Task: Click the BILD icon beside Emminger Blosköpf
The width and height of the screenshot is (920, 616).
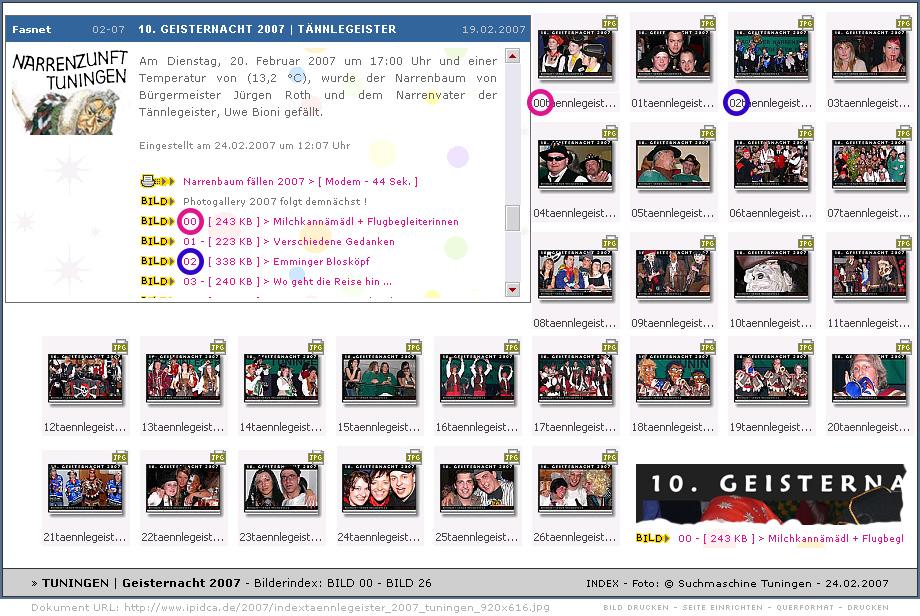Action: point(157,262)
